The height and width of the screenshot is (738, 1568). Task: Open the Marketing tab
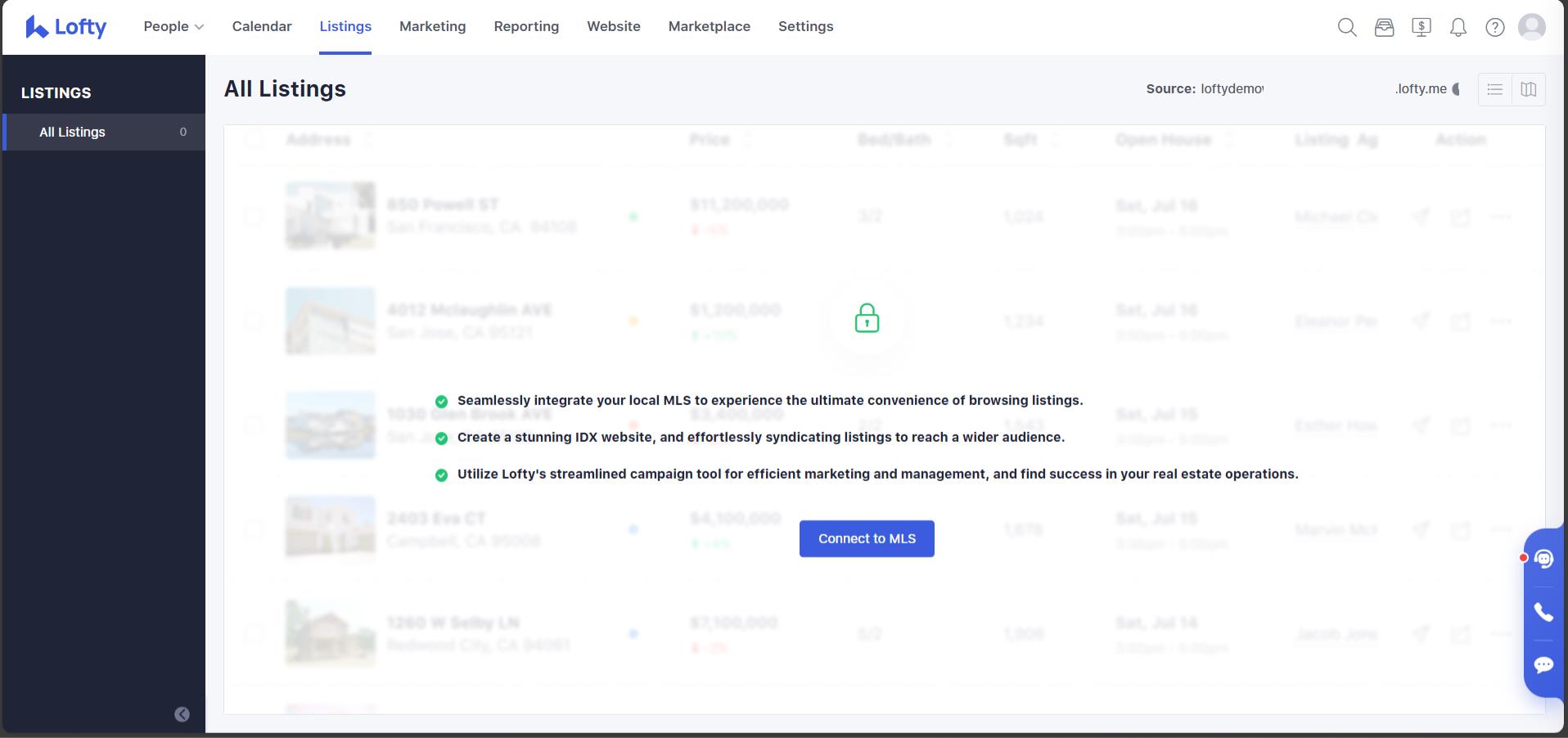pos(432,26)
